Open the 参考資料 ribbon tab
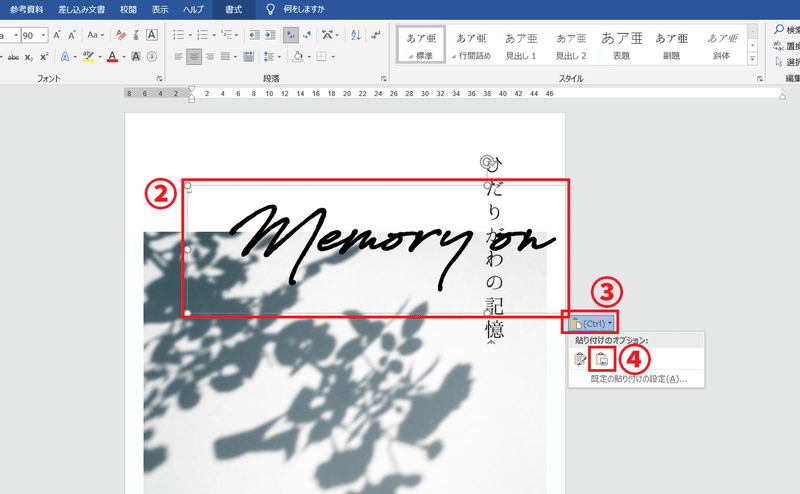The width and height of the screenshot is (800, 494). (x=27, y=9)
